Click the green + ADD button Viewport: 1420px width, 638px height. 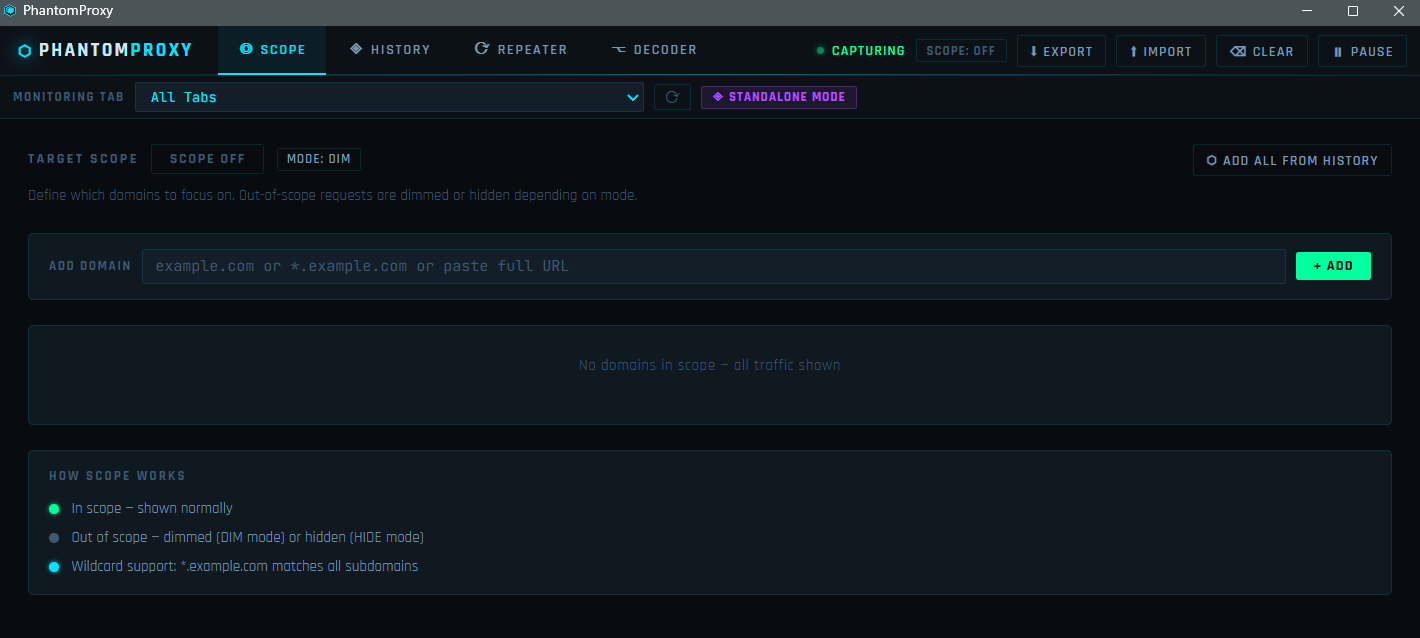coord(1333,266)
